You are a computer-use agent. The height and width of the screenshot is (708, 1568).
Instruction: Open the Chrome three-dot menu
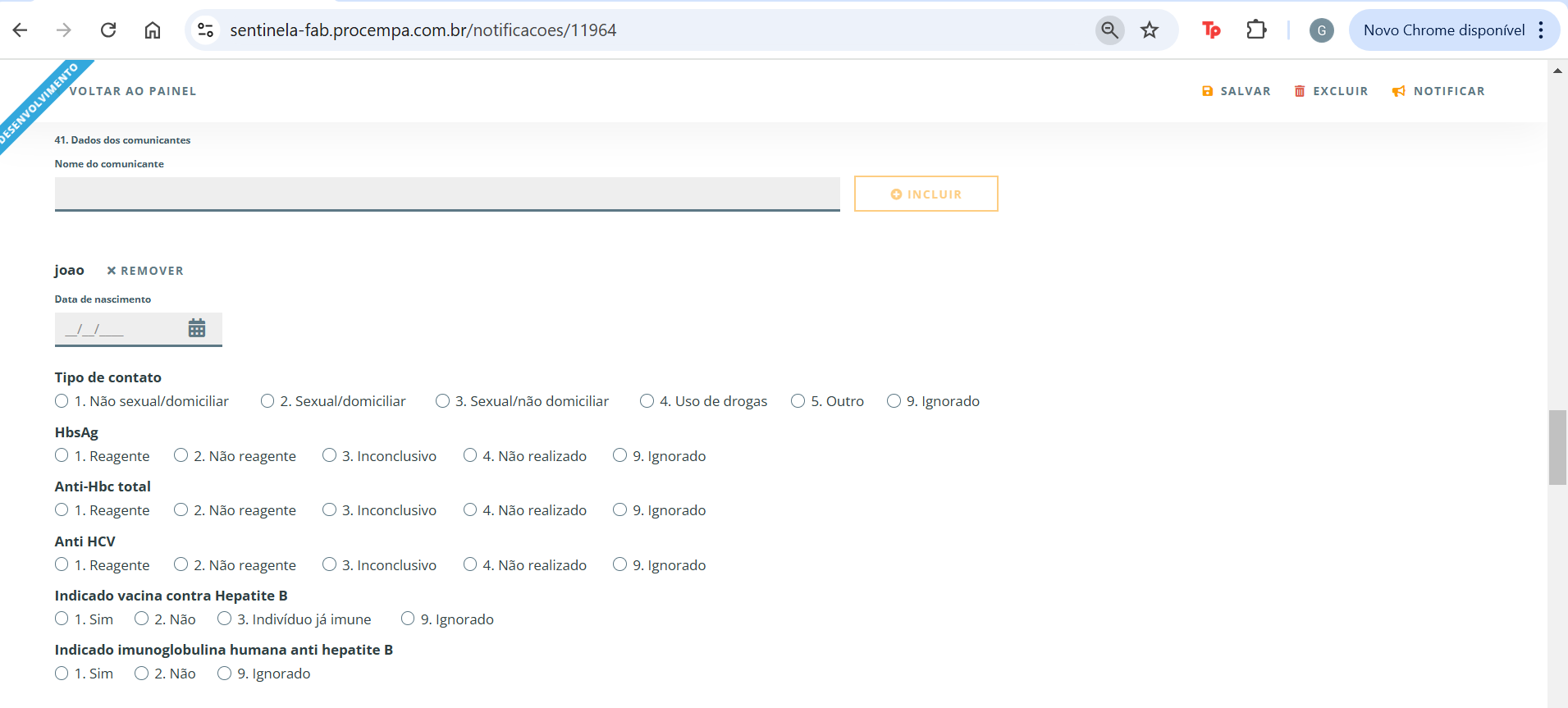click(1541, 30)
